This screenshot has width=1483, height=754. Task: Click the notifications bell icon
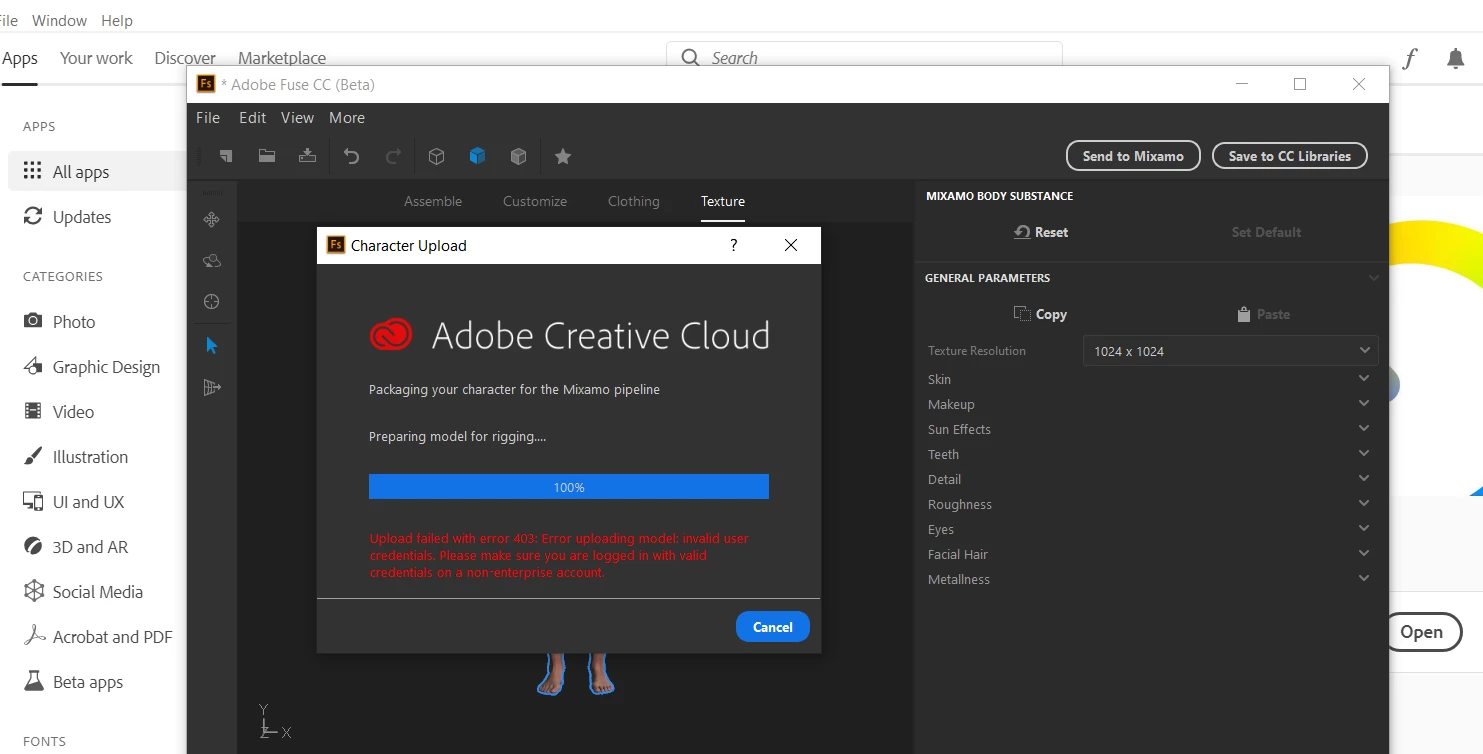pos(1456,59)
